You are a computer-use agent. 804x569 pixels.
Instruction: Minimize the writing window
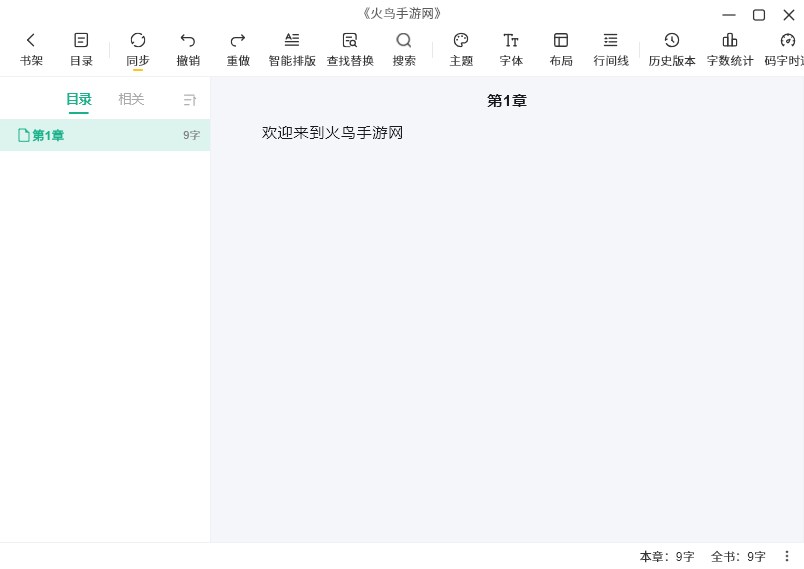pyautogui.click(x=729, y=15)
